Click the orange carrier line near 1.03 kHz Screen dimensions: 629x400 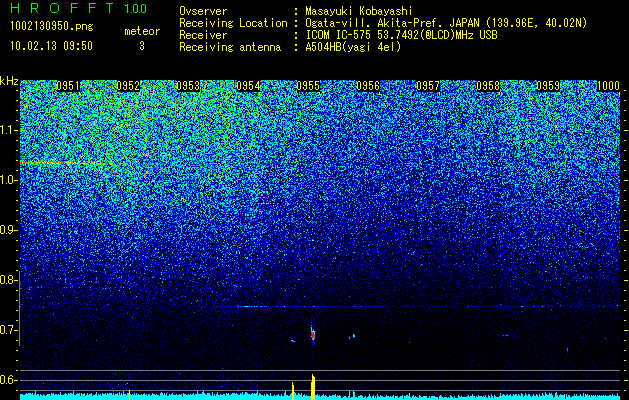tap(68, 163)
